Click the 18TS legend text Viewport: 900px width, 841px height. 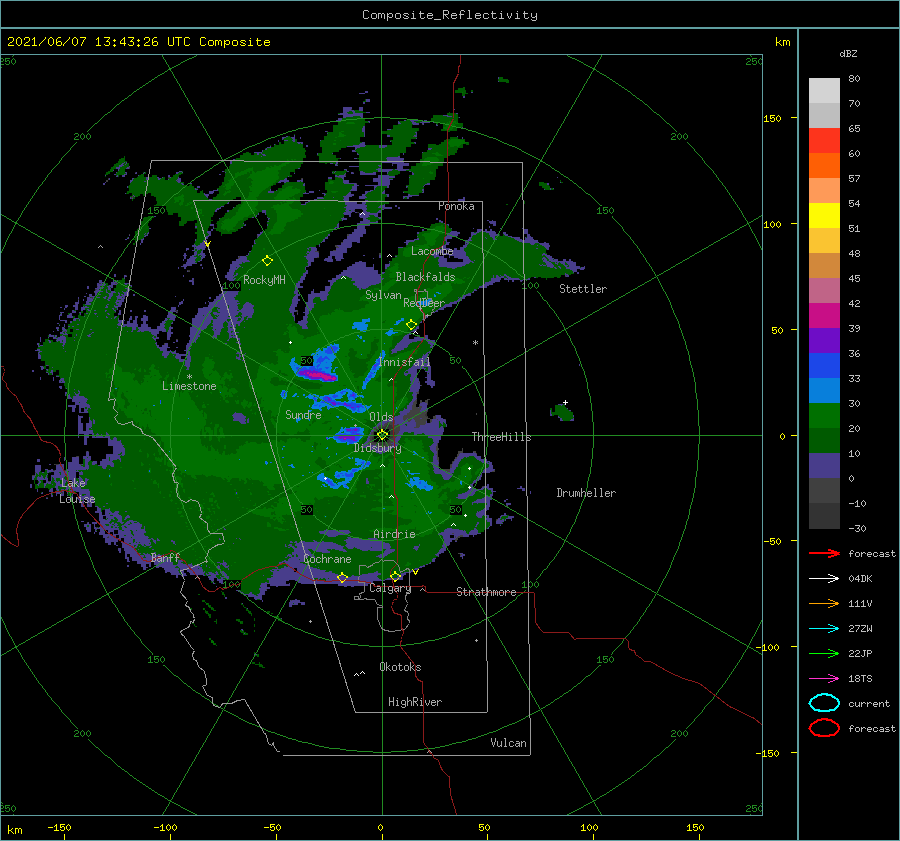[x=860, y=679]
